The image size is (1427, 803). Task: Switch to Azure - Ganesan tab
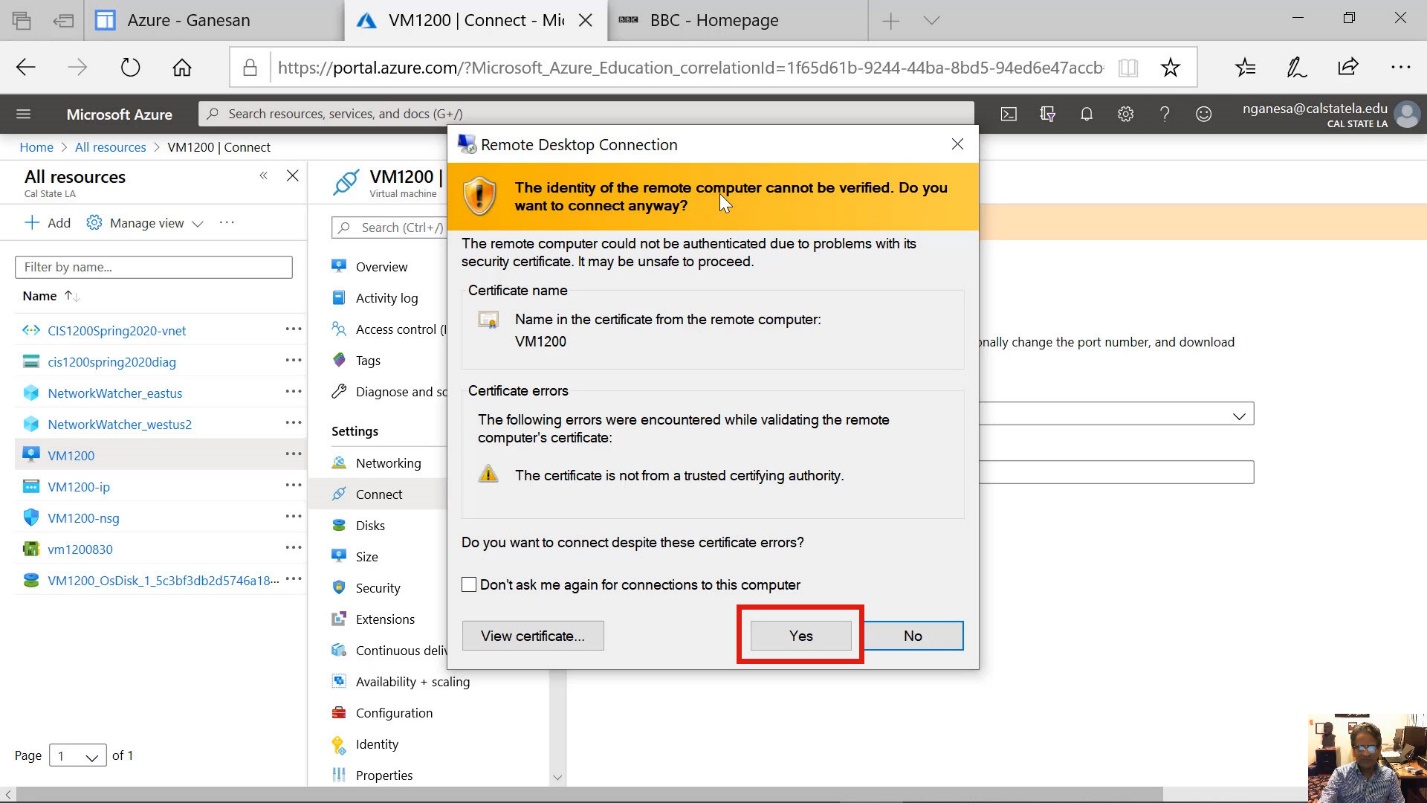189,20
